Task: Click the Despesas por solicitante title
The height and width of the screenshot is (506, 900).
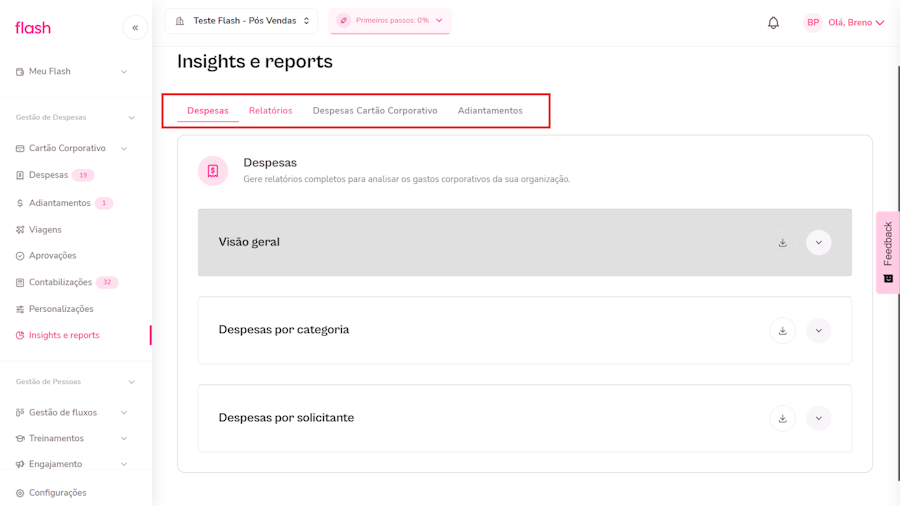Action: pos(286,418)
